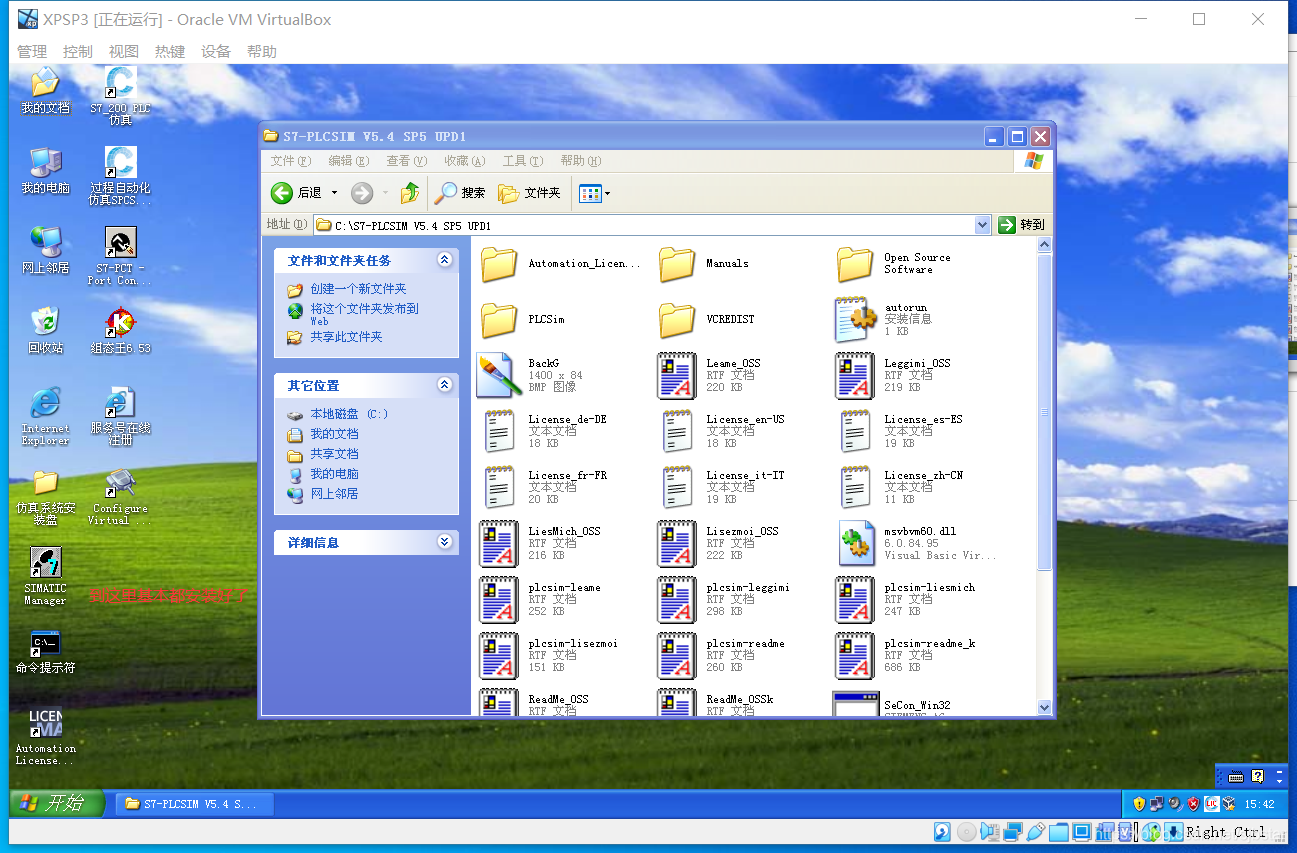
Task: Click 共享文档 link in 其它位置
Action: [x=334, y=454]
